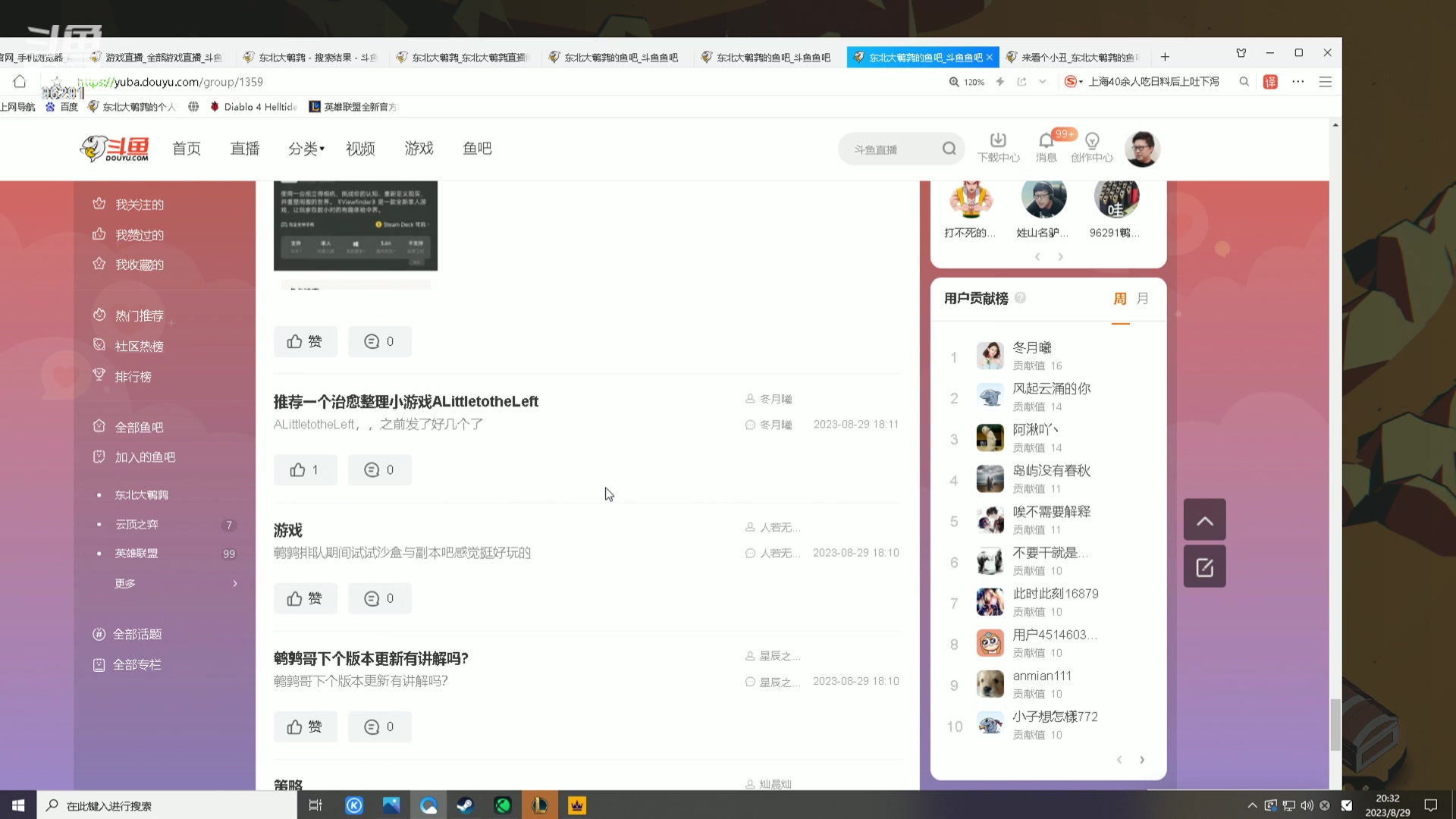
Task: Click the floating back-to-top arrow button
Action: [1204, 519]
